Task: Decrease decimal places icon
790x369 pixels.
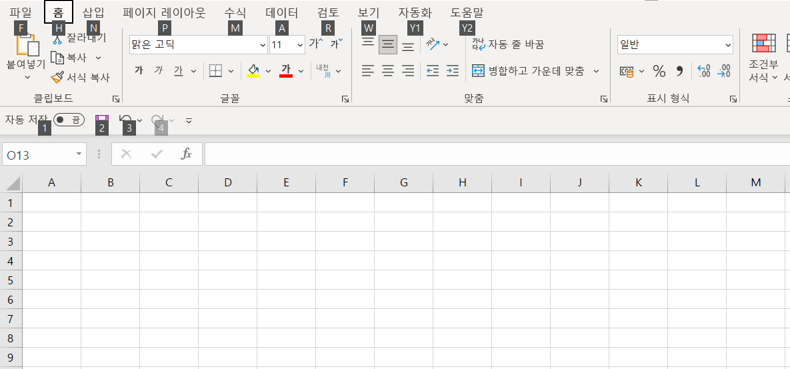Action: click(725, 71)
